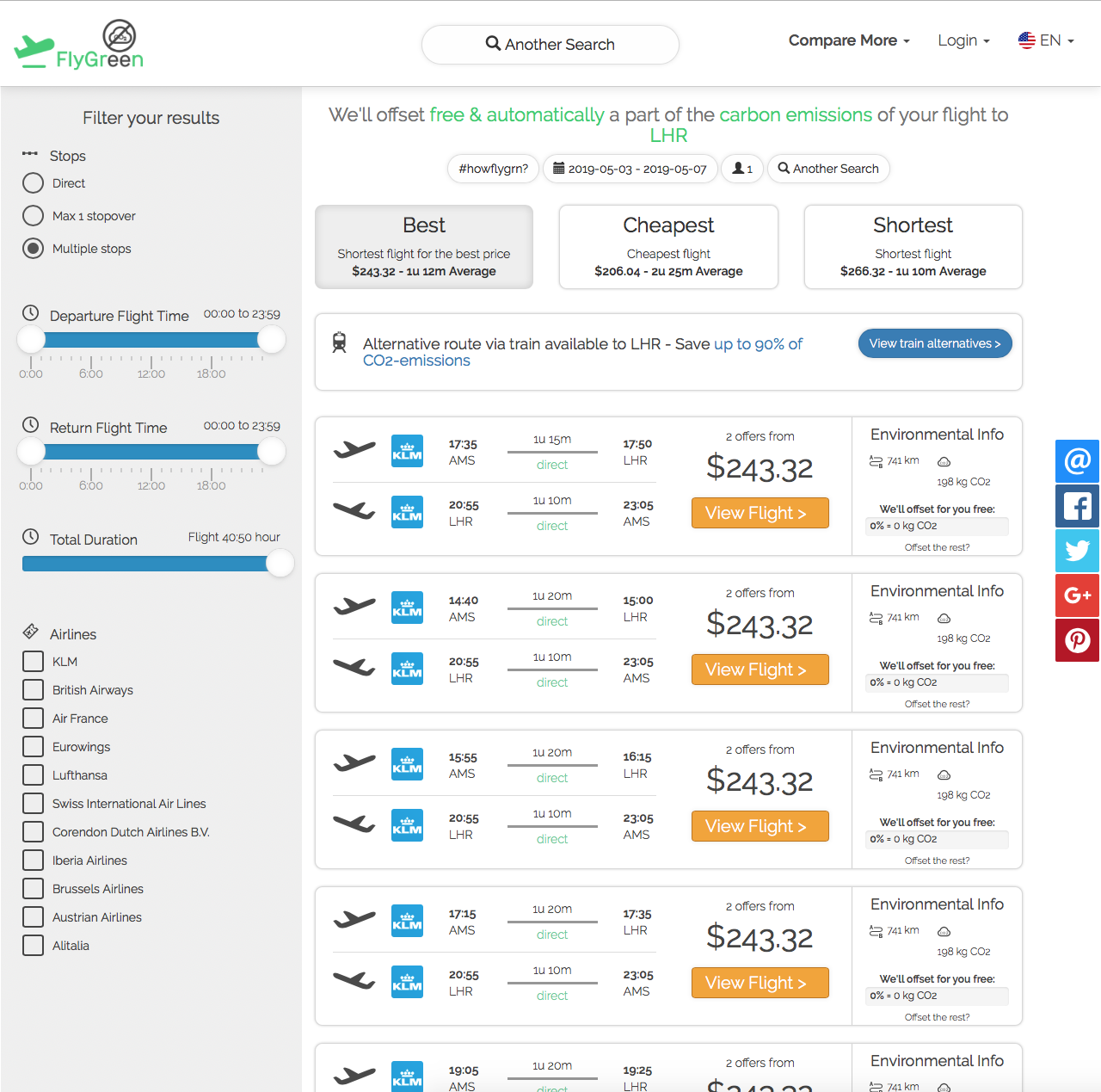Click Departure Flight Time slider left handle
Viewport: 1101px width, 1092px height.
31,340
